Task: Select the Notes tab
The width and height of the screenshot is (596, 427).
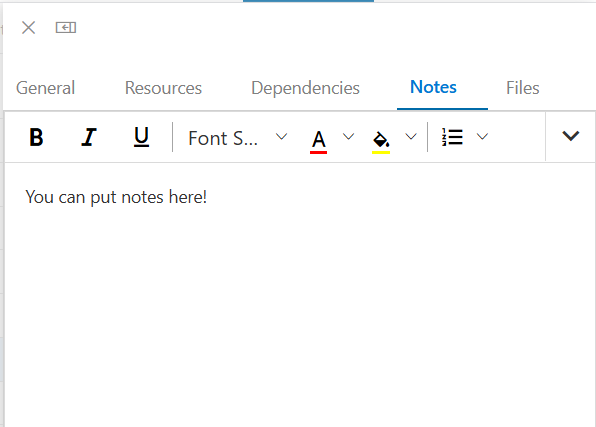Action: 433,87
